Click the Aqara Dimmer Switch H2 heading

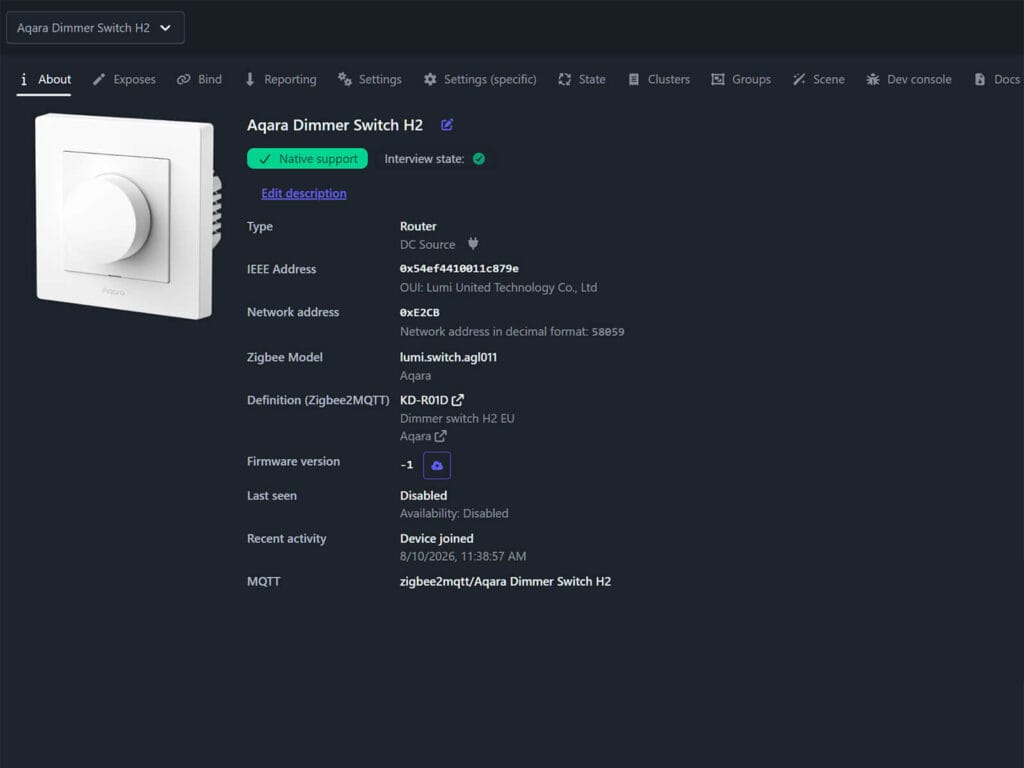[334, 125]
